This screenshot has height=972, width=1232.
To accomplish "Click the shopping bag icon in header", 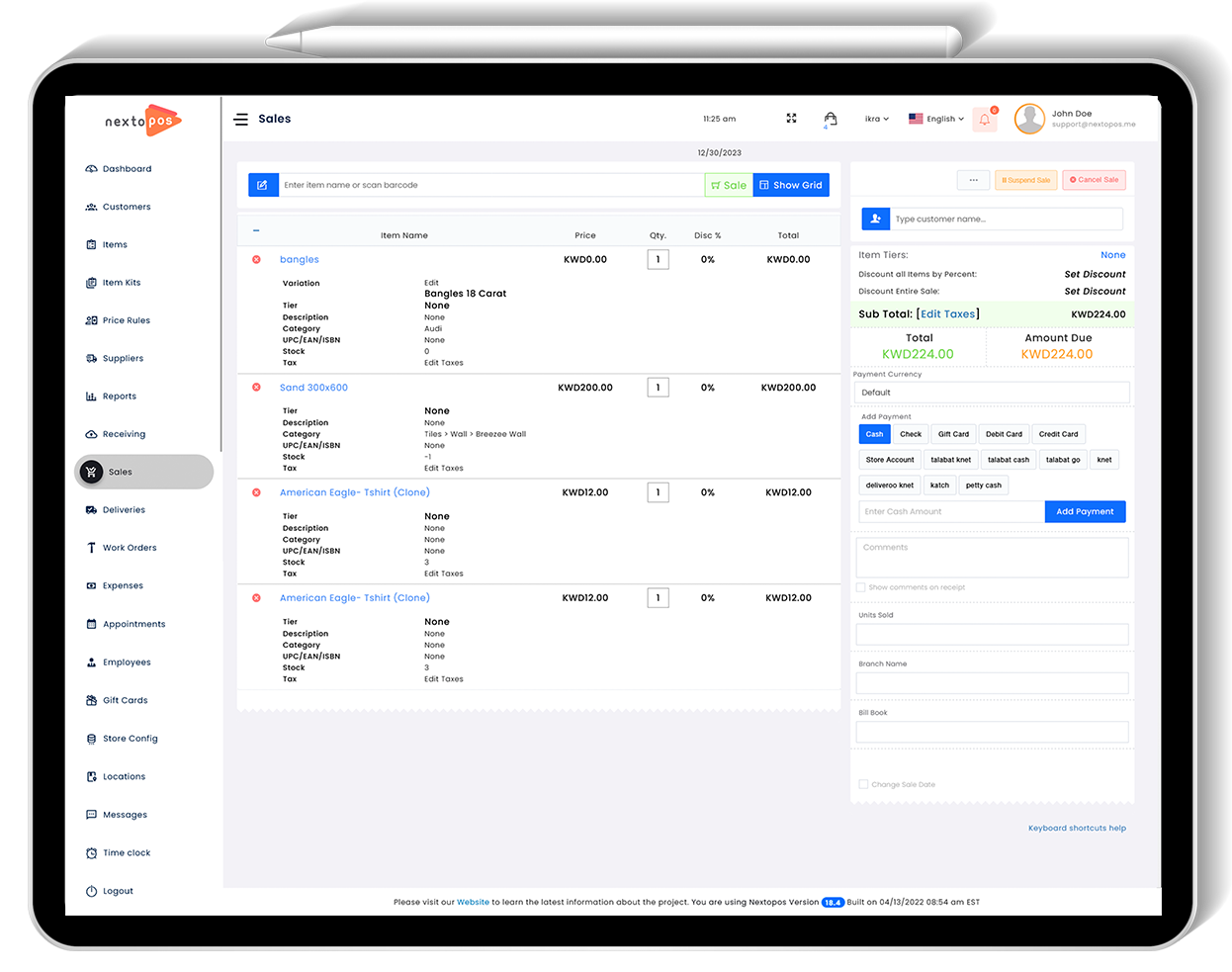I will pyautogui.click(x=831, y=119).
